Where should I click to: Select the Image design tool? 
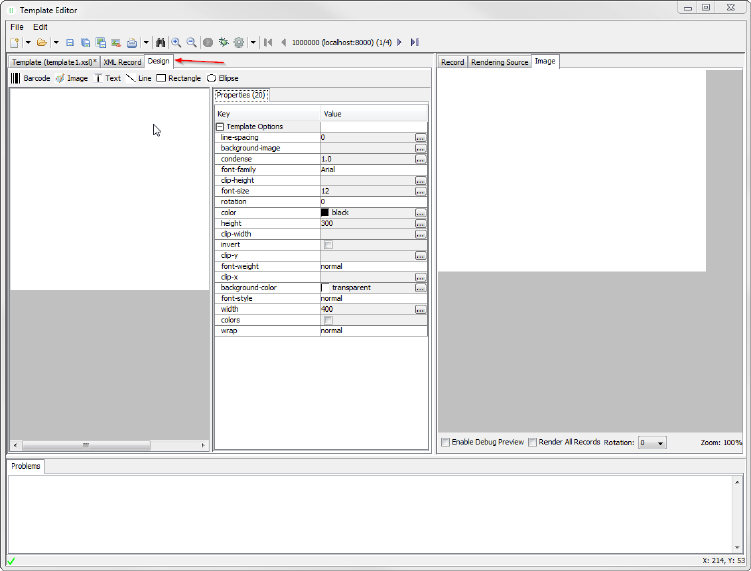click(72, 78)
